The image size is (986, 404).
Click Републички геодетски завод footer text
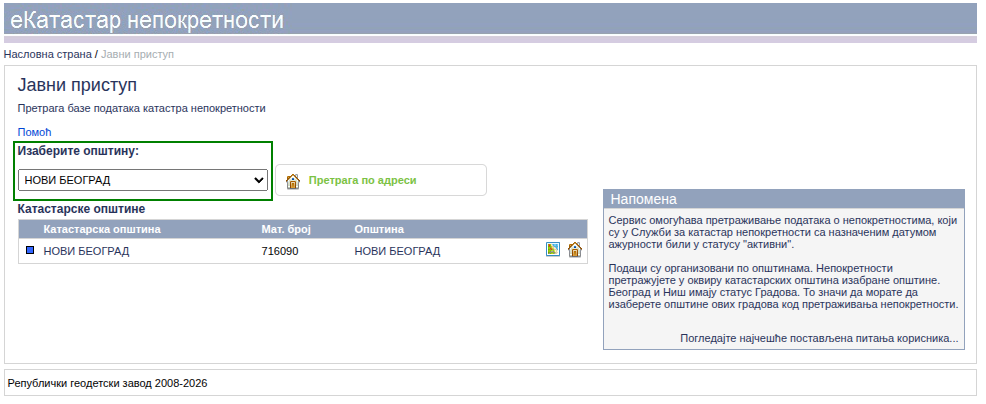(107, 383)
